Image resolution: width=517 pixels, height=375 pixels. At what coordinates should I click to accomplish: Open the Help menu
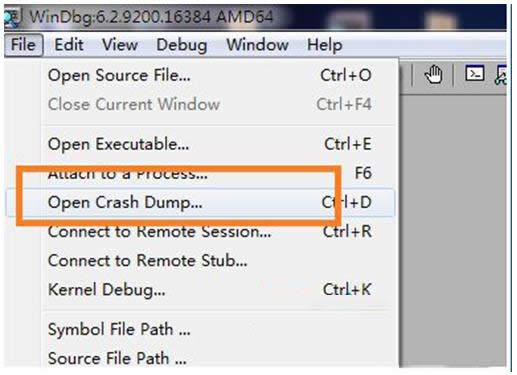tap(324, 45)
